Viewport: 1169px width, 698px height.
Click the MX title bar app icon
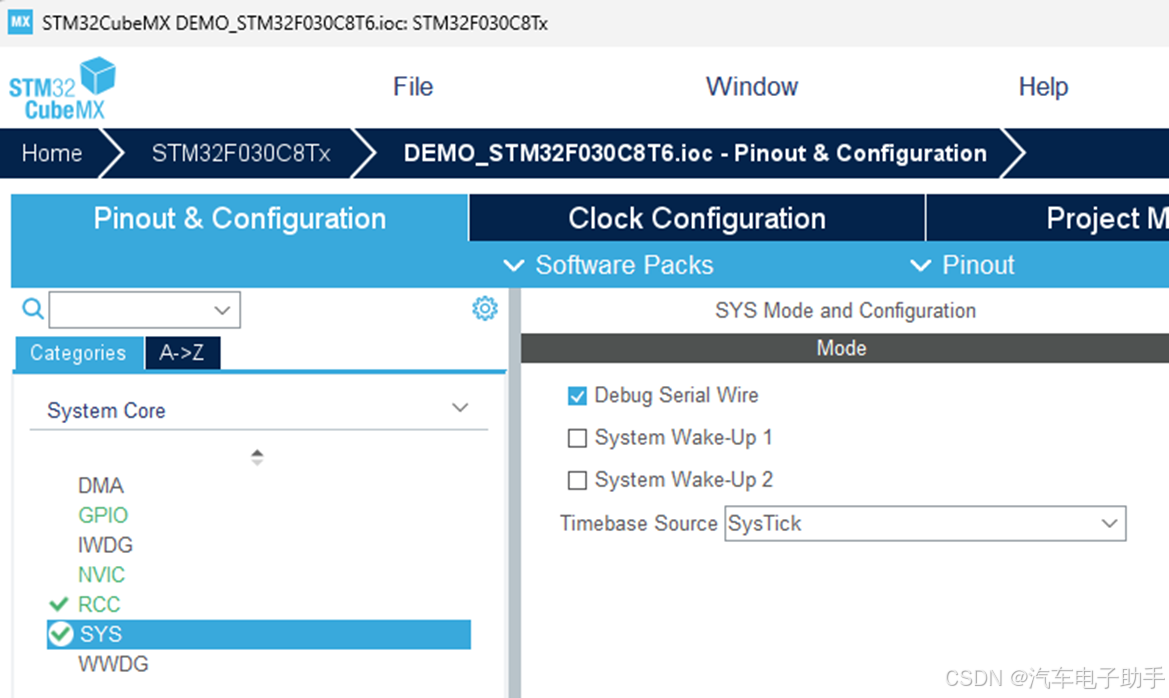click(20, 22)
